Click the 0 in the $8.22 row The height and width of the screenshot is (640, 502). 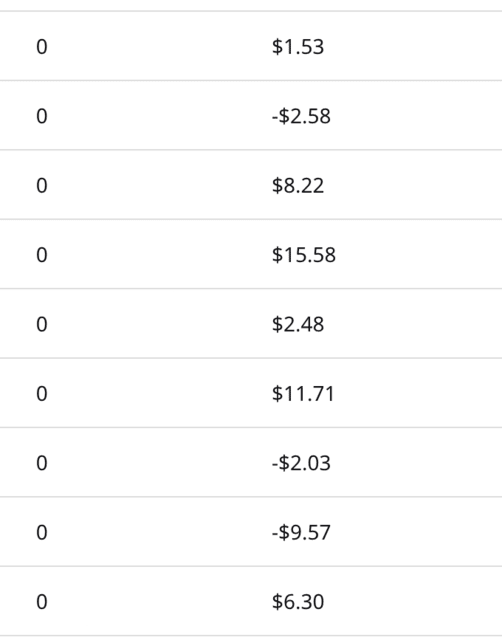pyautogui.click(x=42, y=185)
